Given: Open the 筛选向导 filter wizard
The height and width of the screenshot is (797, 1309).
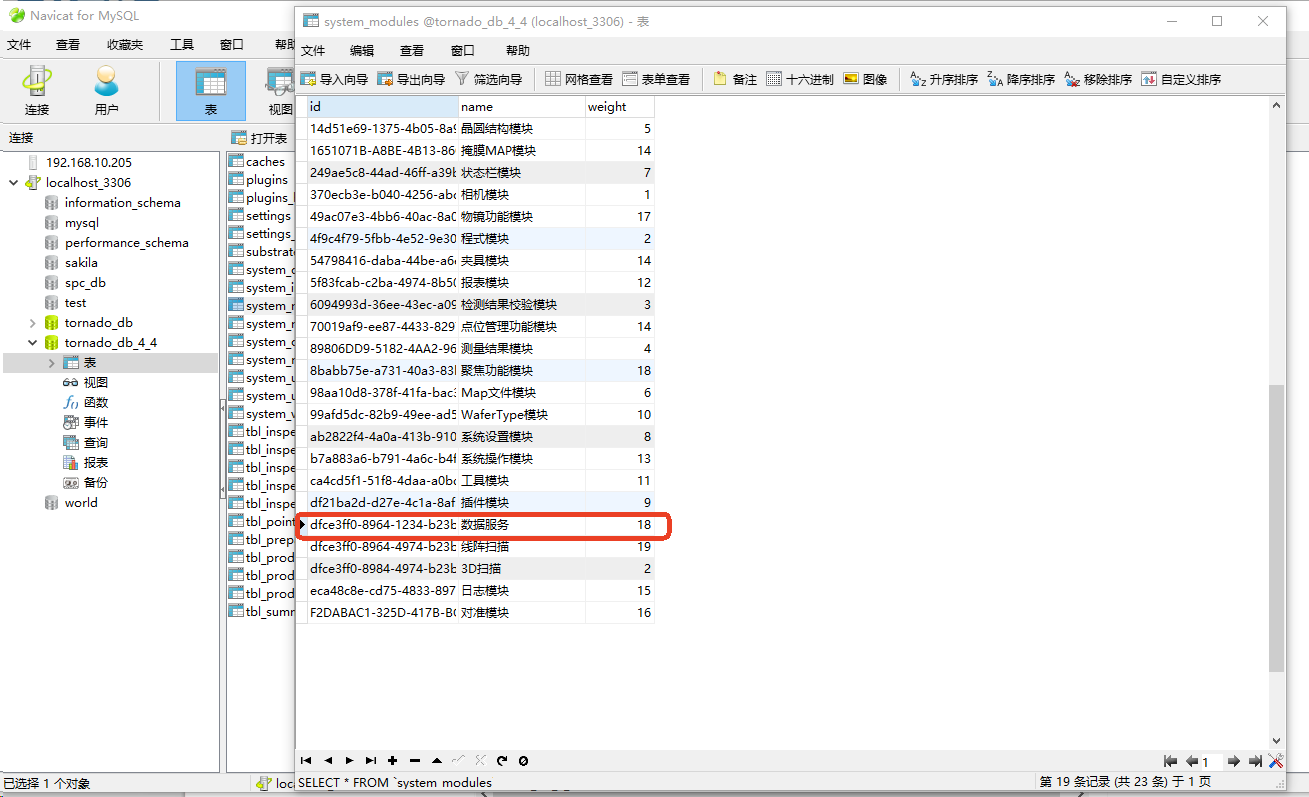Looking at the screenshot, I should 488,79.
